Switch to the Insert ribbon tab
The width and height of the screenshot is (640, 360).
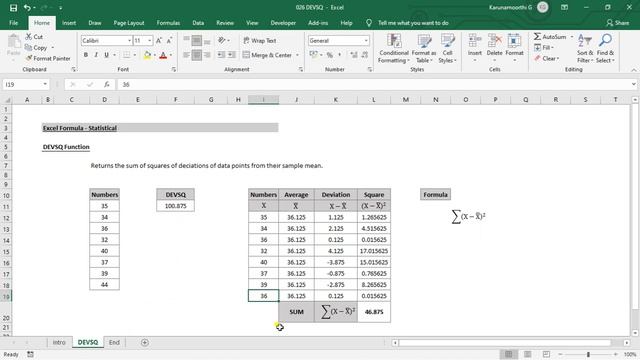click(69, 23)
